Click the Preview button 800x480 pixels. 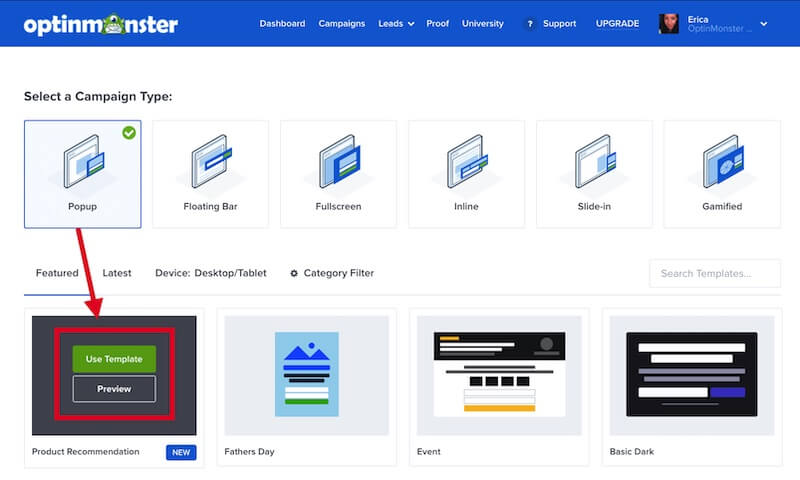coord(114,389)
